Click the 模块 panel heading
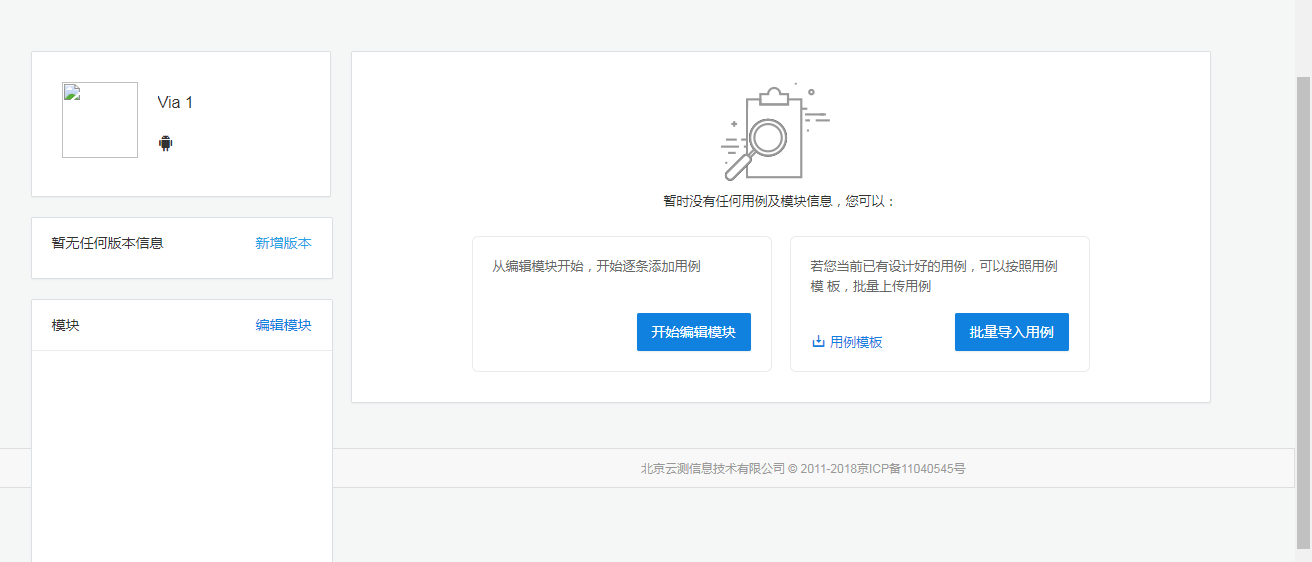This screenshot has height=562, width=1312. coord(65,325)
